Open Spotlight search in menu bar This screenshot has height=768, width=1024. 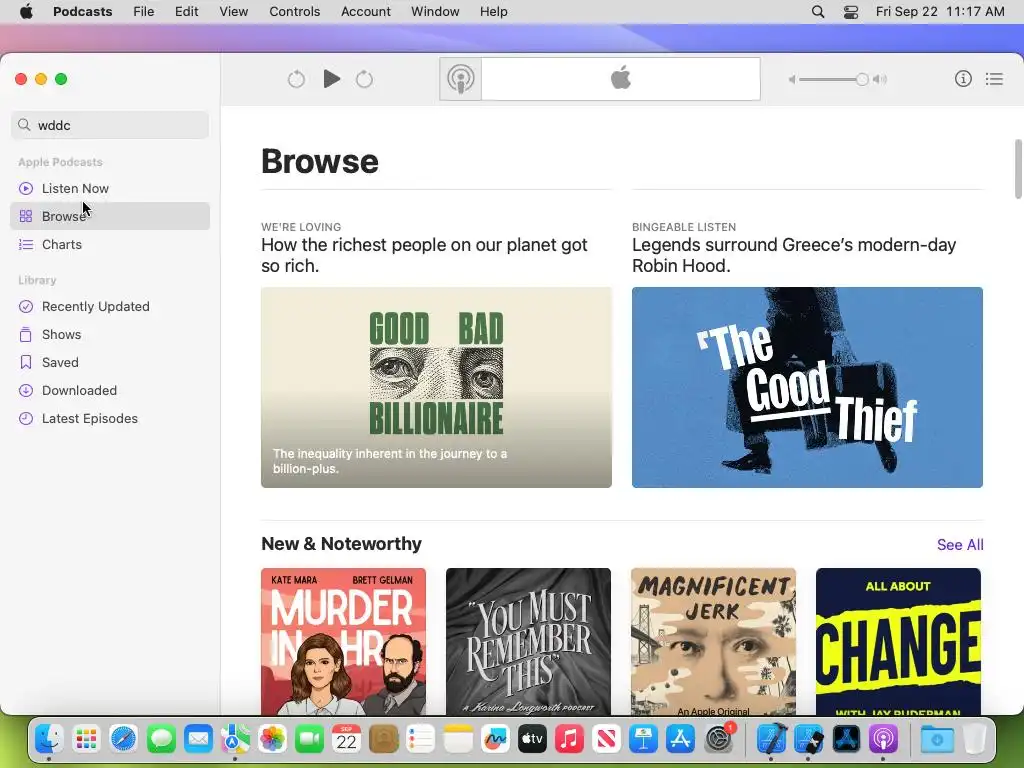point(818,12)
